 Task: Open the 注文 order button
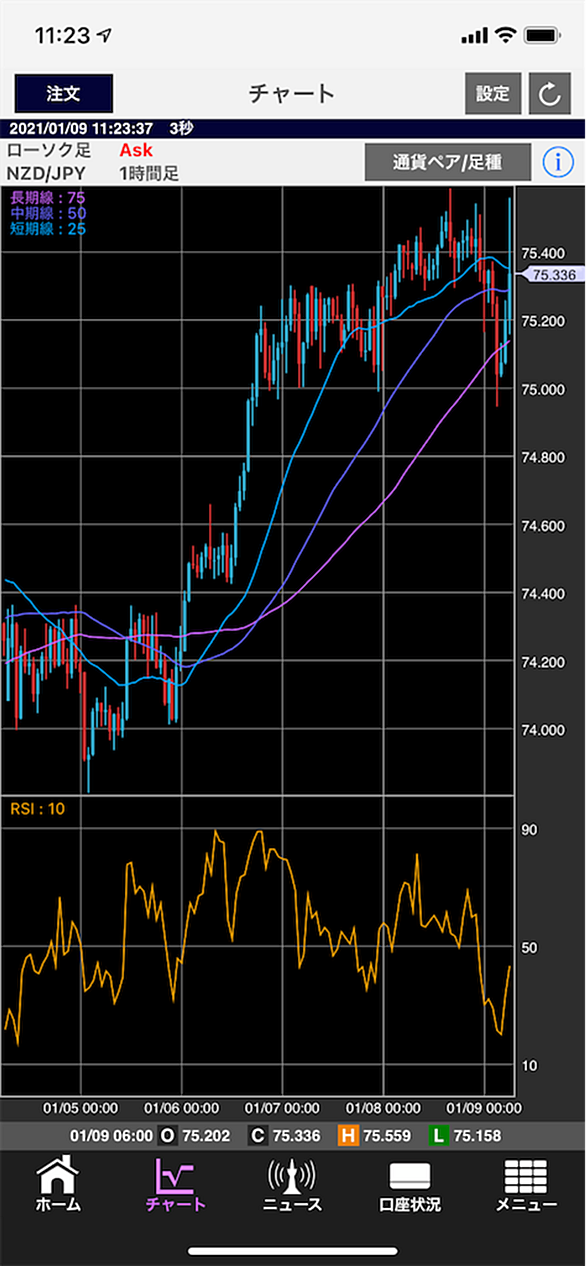coord(63,94)
